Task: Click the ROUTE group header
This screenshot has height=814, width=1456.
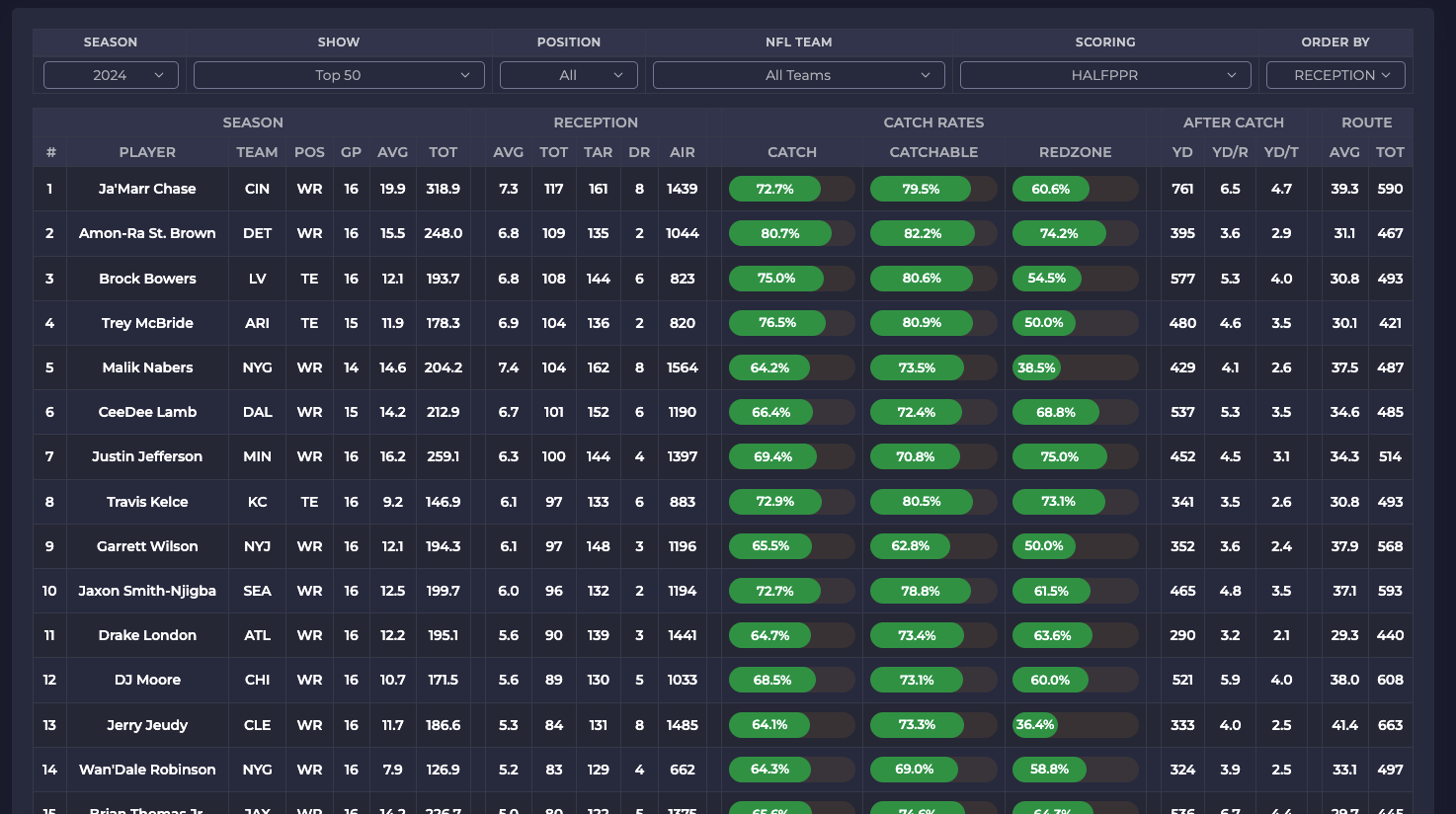Action: (x=1367, y=122)
